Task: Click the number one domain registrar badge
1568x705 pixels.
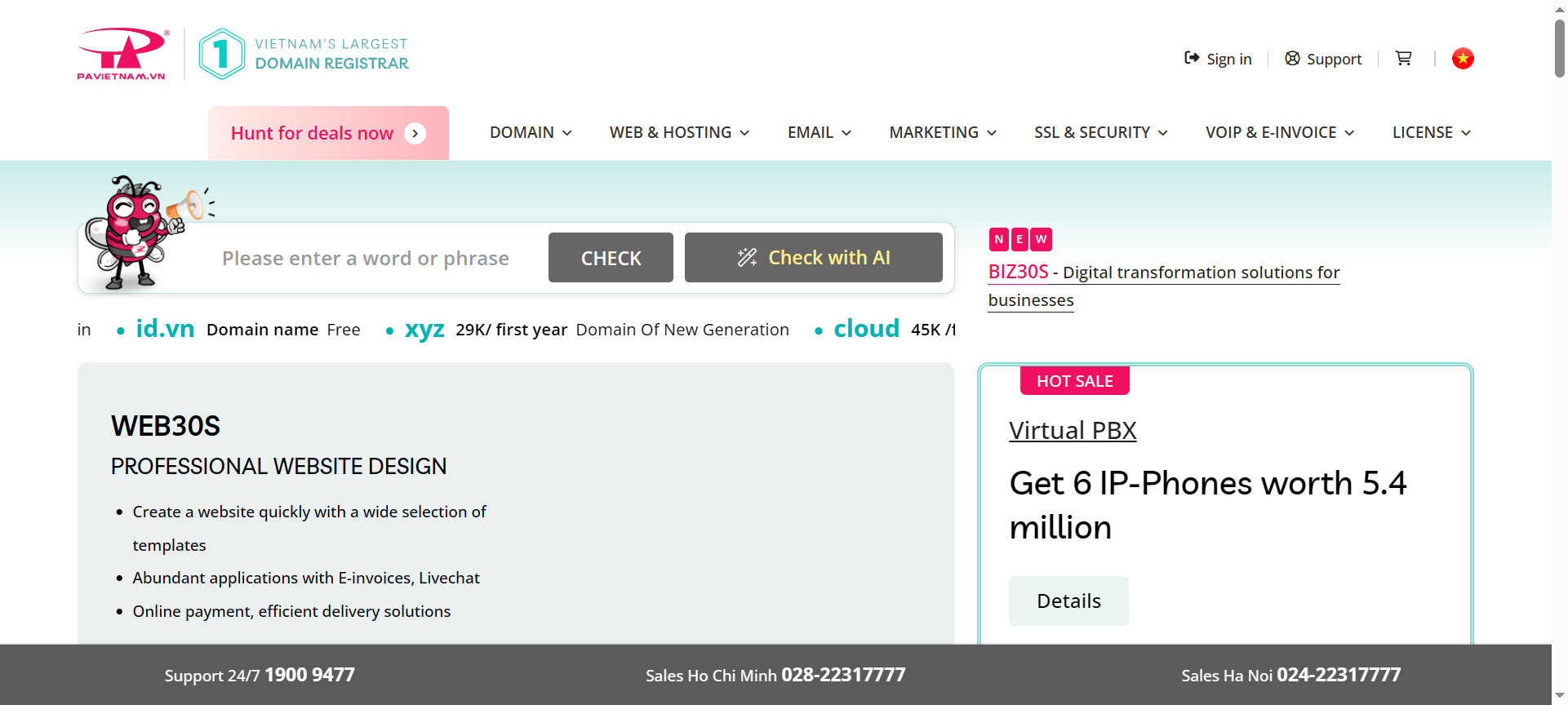Action: click(221, 54)
